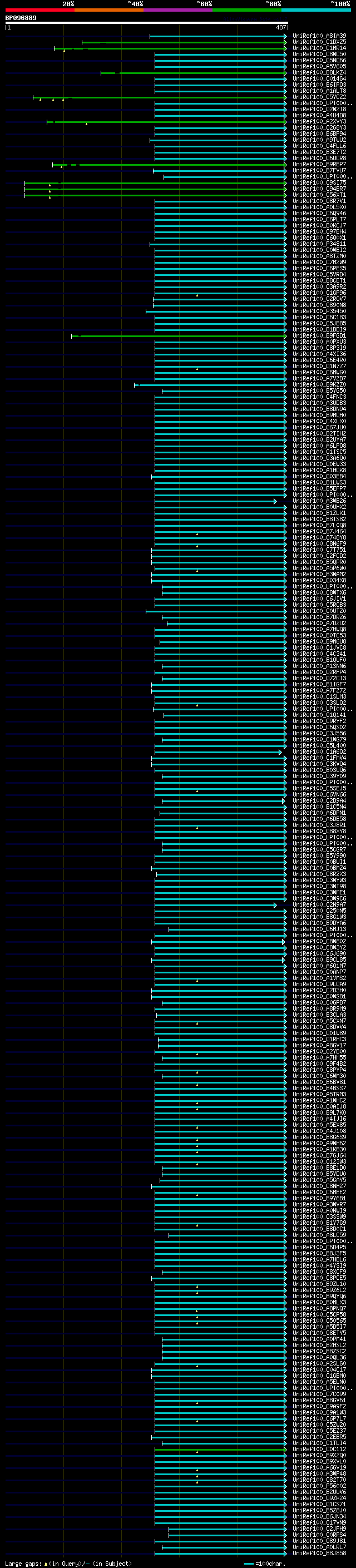Select the UniRef100_Q89J81 label
Image resolution: width=356 pixels, height=1568 pixels.
[x=319, y=1541]
